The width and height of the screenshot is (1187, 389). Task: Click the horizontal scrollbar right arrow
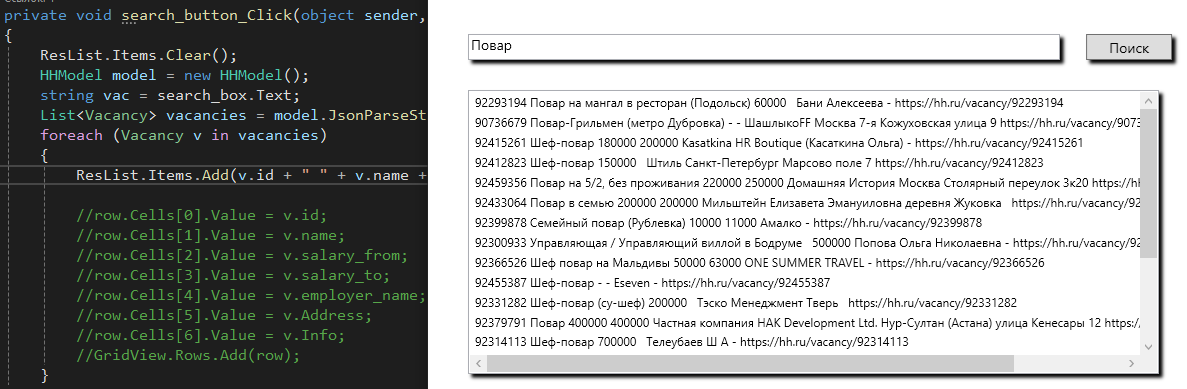click(1132, 363)
